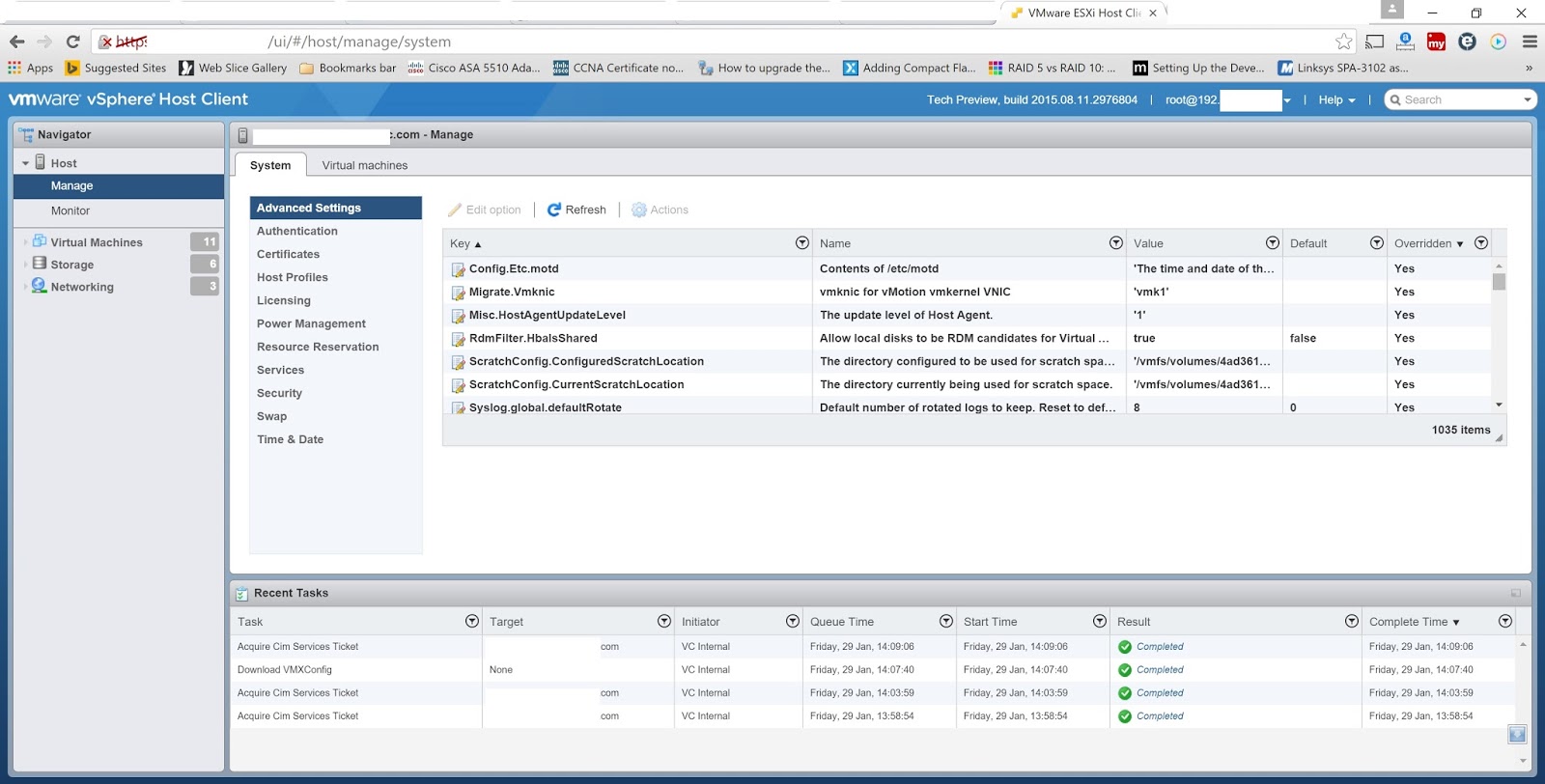Select the System tab
The height and width of the screenshot is (784, 1545).
[270, 165]
